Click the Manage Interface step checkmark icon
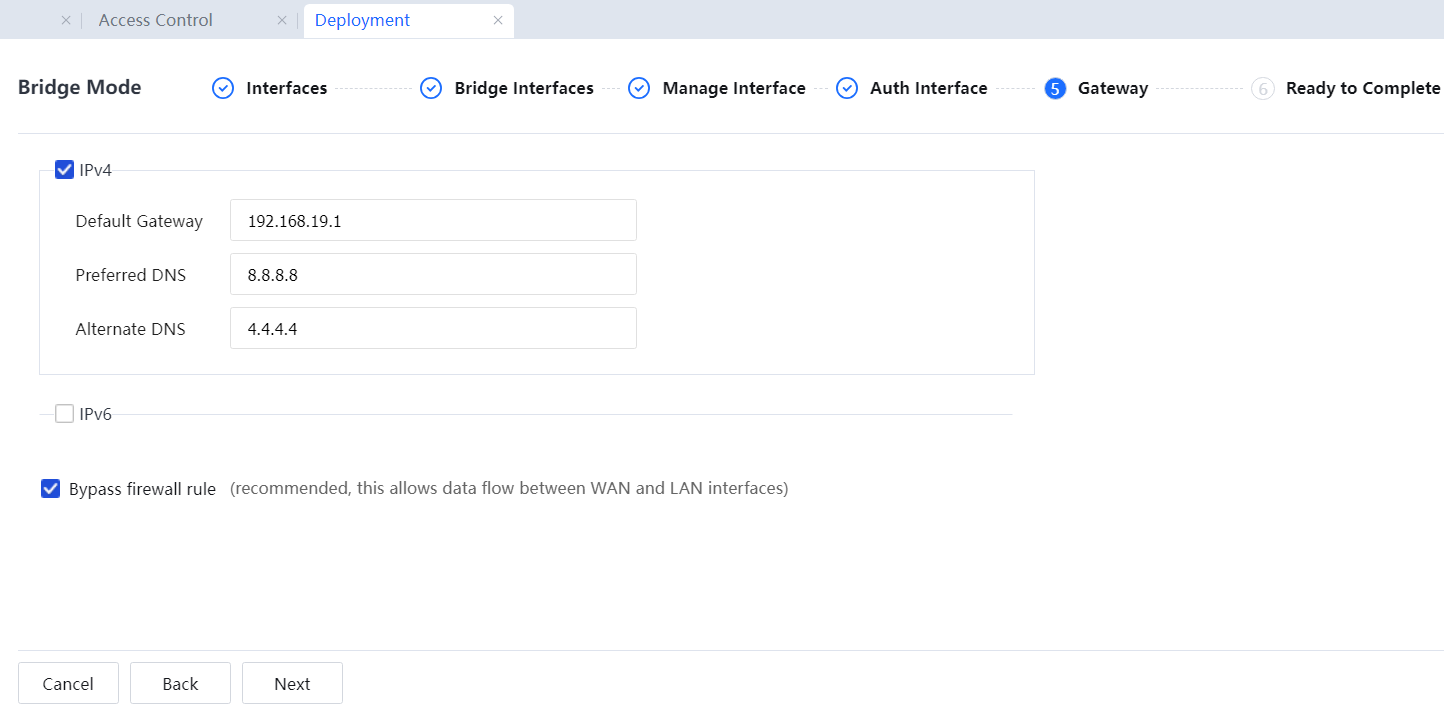Screen dimensions: 1444x718 coord(639,88)
